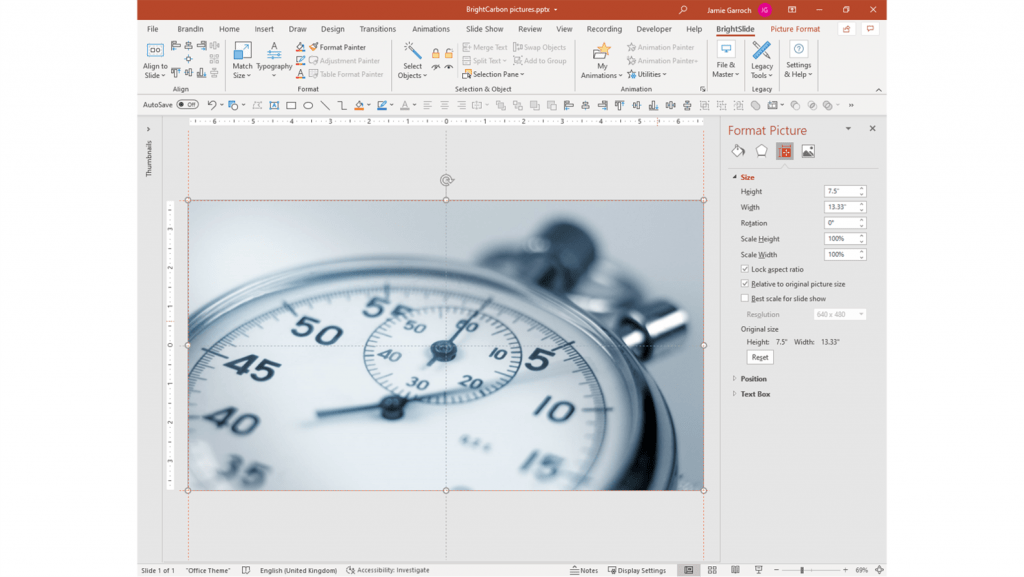Switch to the Picture settings icon
Viewport: 1024px width, 577px height.
[x=808, y=150]
